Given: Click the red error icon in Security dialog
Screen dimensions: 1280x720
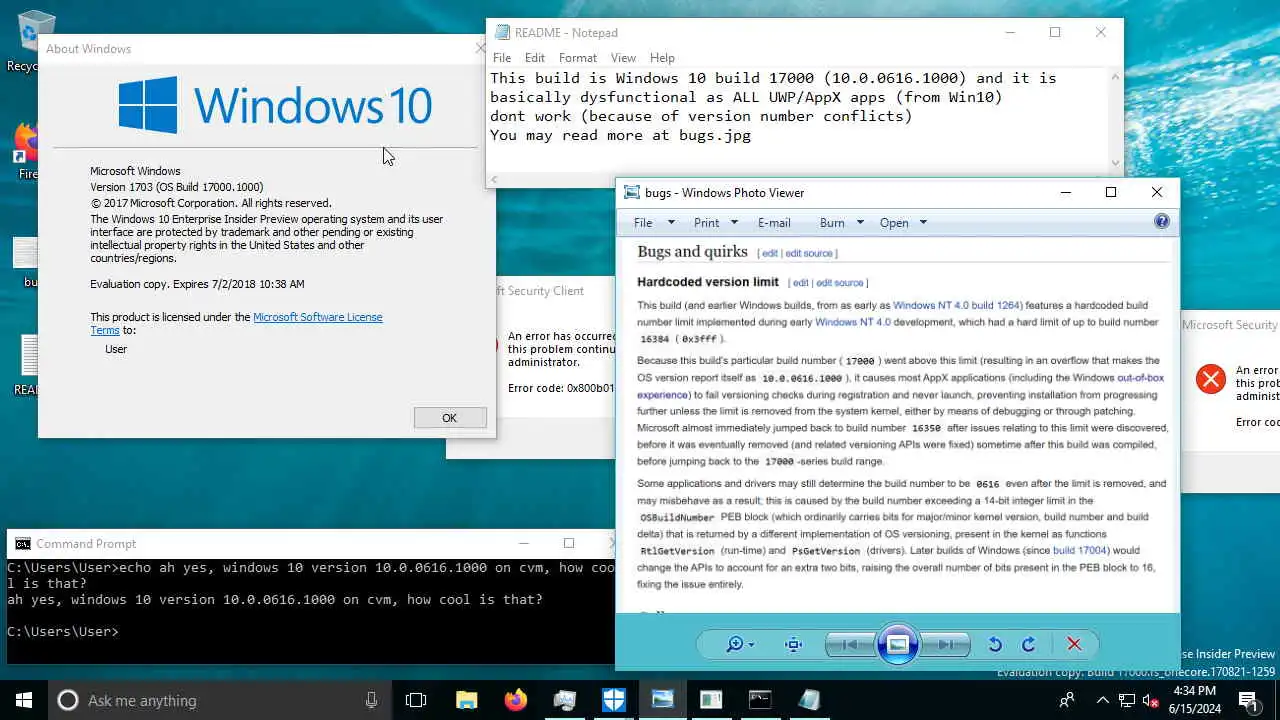Looking at the screenshot, I should pos(1211,378).
